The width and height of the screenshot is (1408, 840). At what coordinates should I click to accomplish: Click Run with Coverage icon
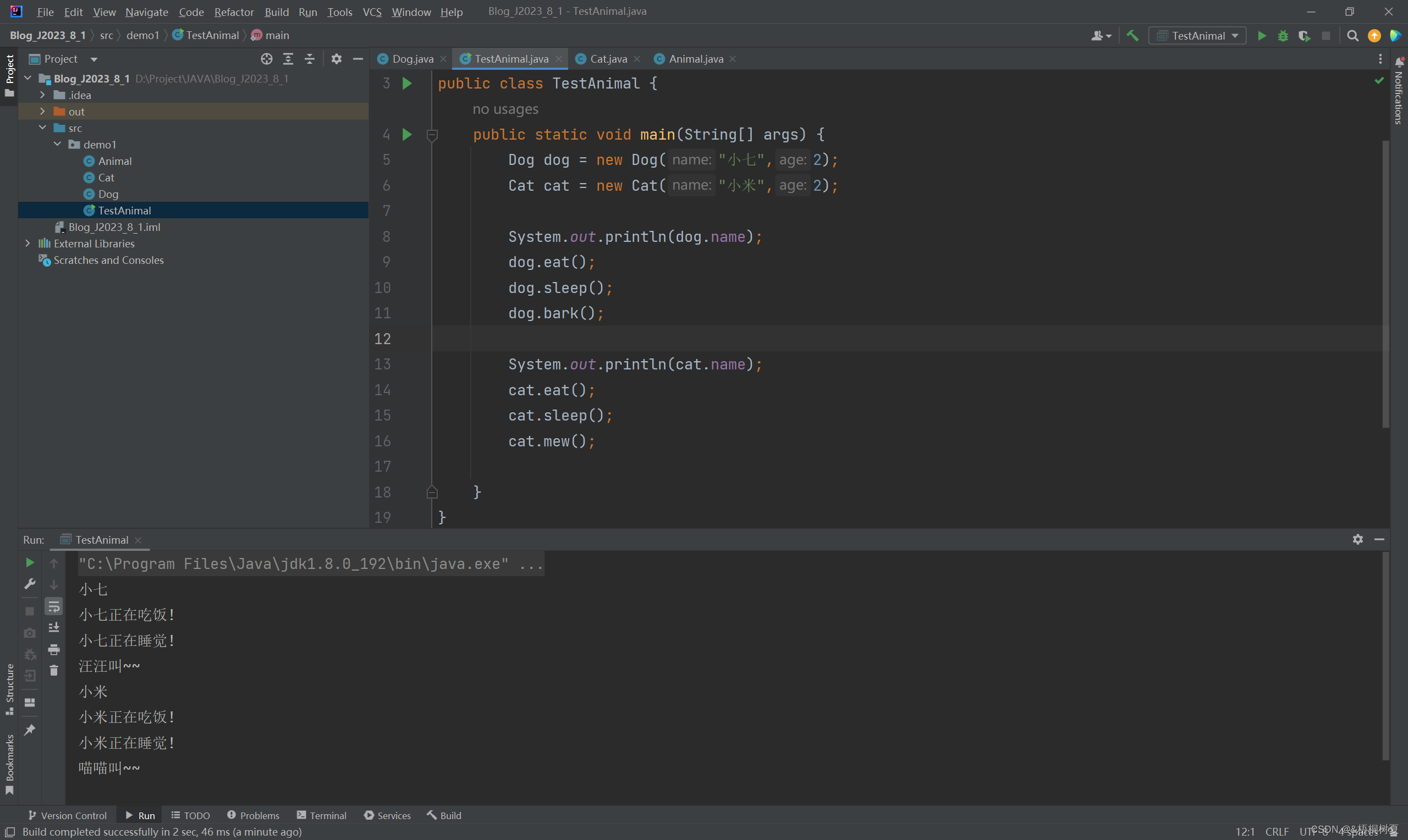click(x=1305, y=36)
